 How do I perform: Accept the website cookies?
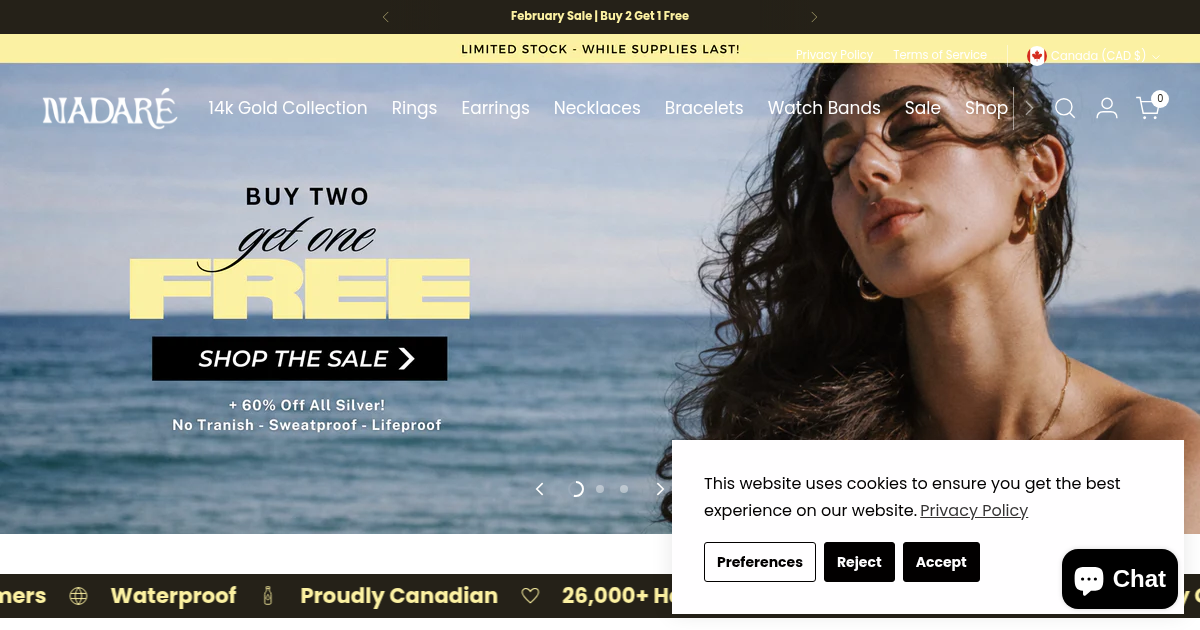pyautogui.click(x=941, y=562)
